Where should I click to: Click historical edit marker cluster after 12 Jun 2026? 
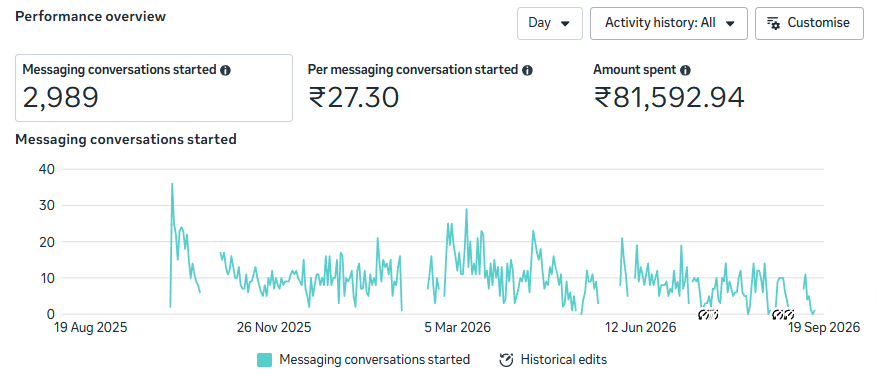(708, 315)
